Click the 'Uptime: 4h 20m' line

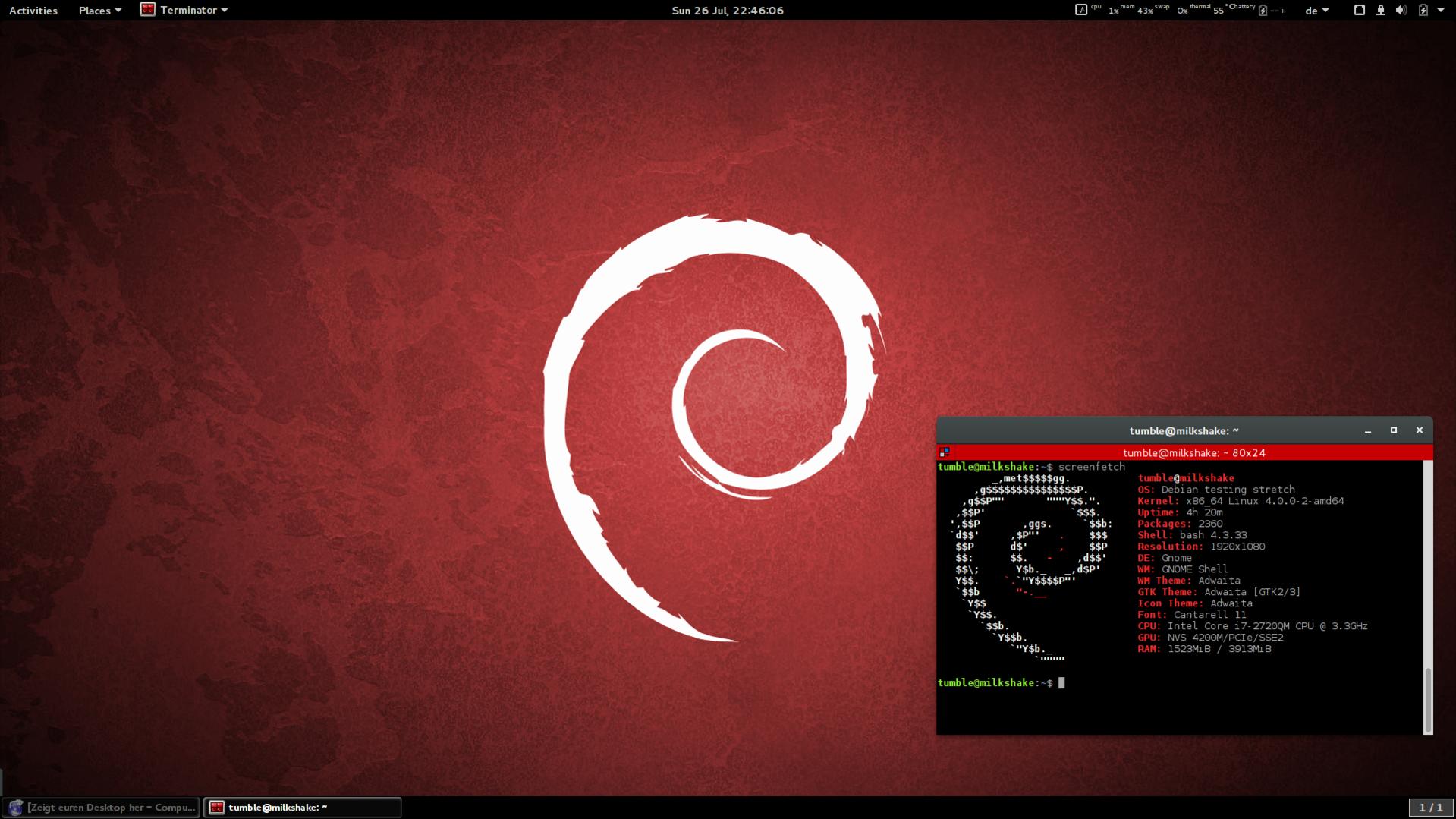1180,512
